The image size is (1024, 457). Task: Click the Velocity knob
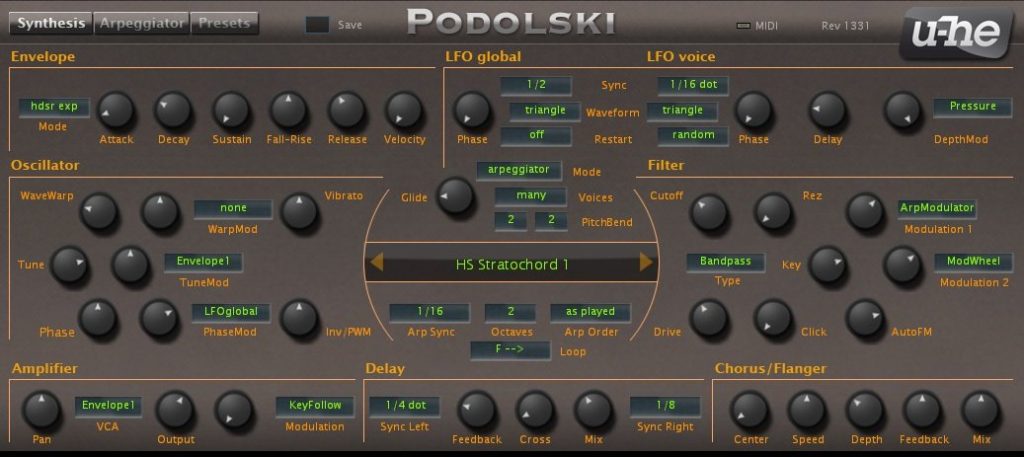[404, 110]
